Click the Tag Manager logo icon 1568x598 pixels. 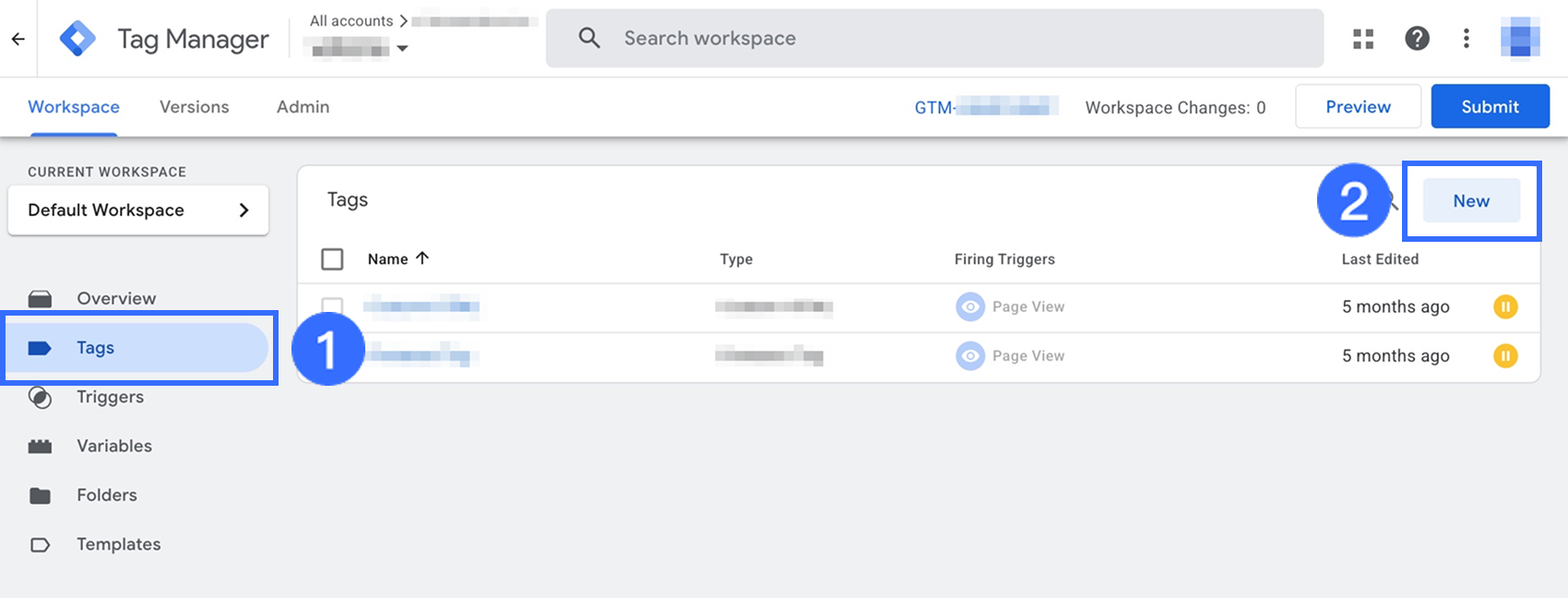coord(77,39)
